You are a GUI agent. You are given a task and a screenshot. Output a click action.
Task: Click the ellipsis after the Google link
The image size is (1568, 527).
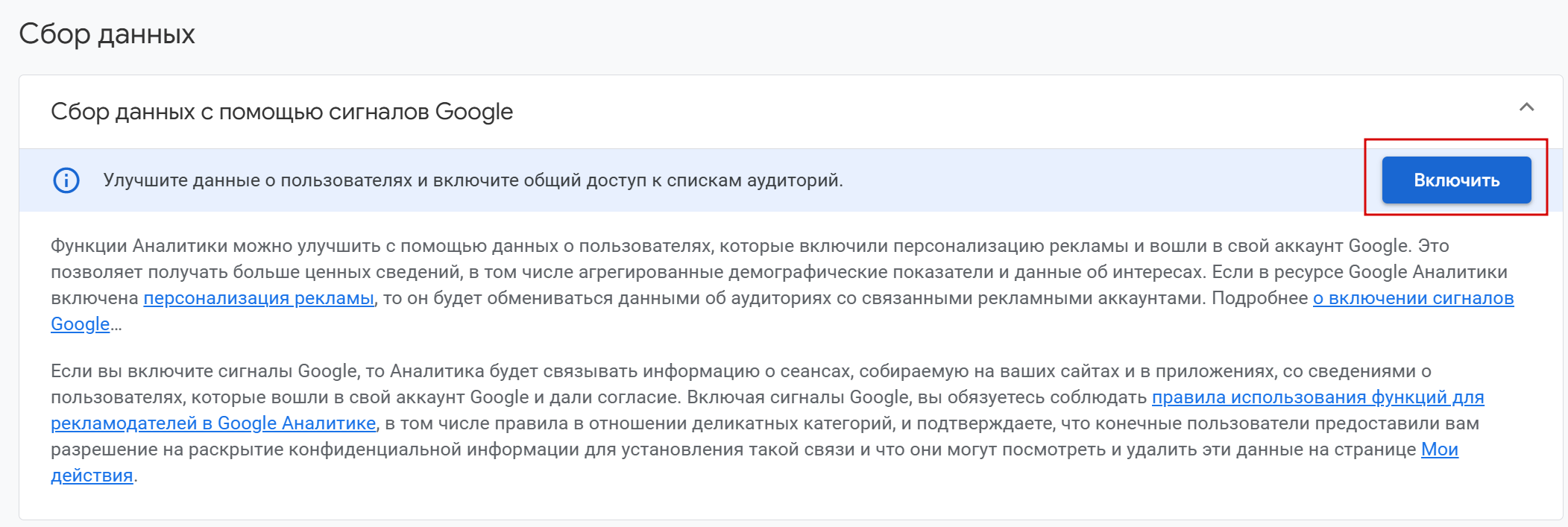(x=116, y=326)
